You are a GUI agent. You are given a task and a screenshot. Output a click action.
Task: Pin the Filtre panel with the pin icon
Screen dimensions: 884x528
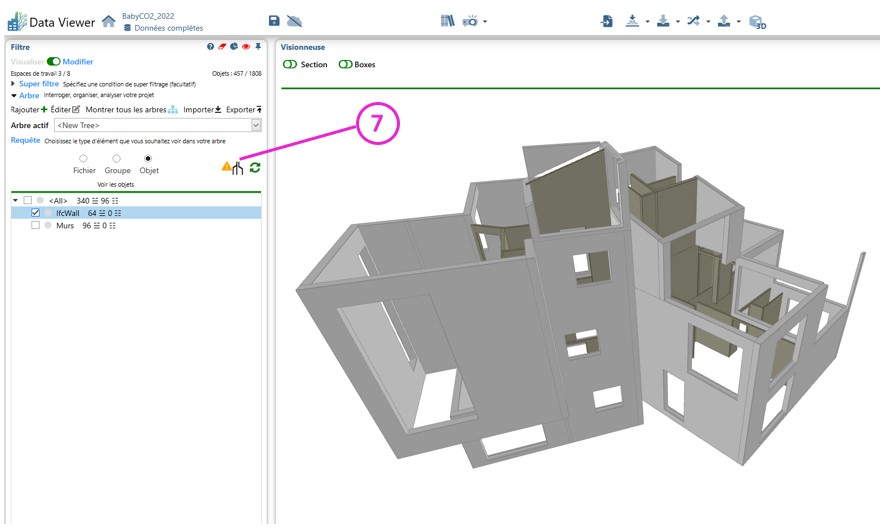[258, 47]
